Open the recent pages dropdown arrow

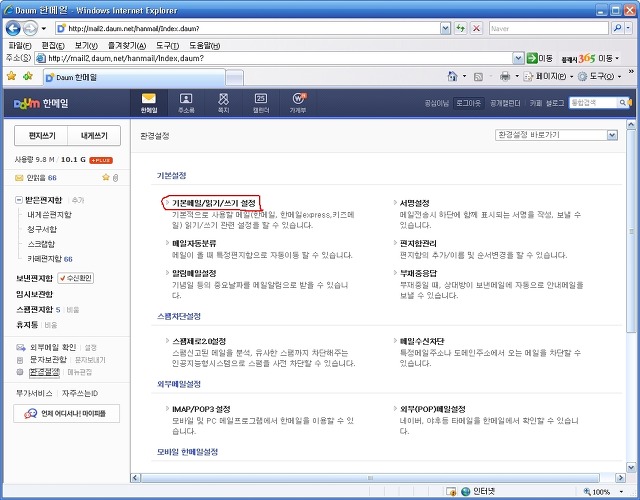[x=44, y=29]
